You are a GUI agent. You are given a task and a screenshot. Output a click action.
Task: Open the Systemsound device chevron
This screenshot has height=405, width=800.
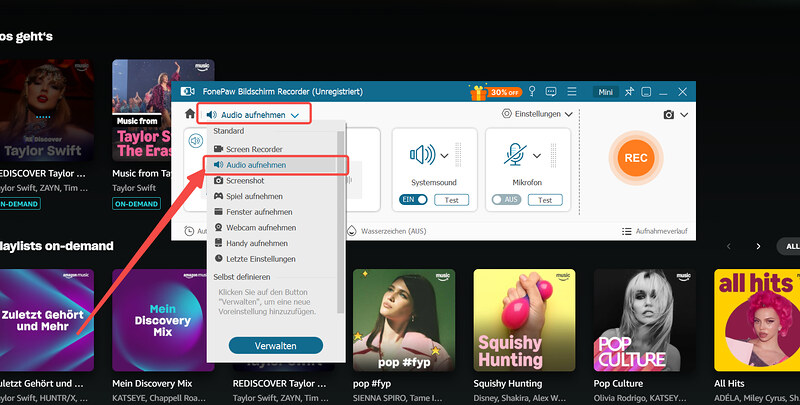(x=444, y=156)
